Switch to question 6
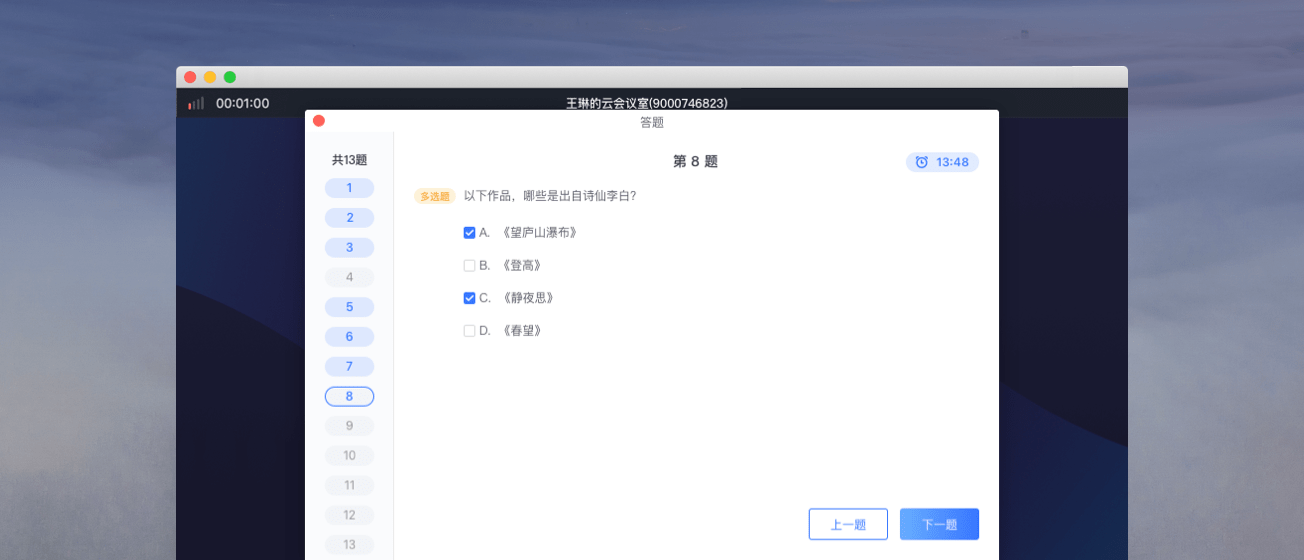This screenshot has width=1304, height=560. coord(349,337)
